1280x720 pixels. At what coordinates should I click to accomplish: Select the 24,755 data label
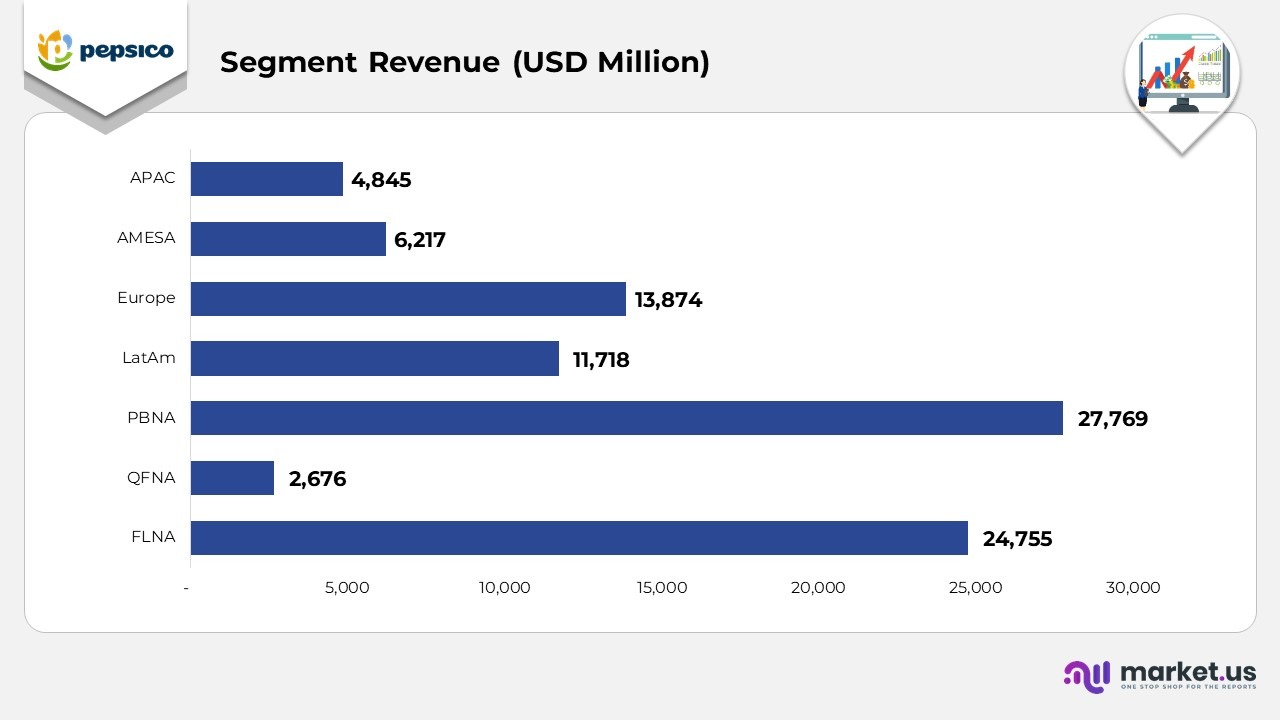1017,539
